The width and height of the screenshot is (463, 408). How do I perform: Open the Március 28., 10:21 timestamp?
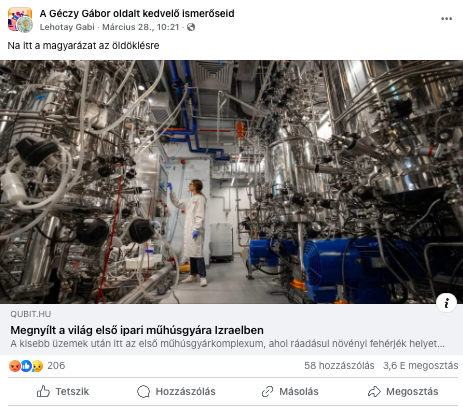coord(141,27)
